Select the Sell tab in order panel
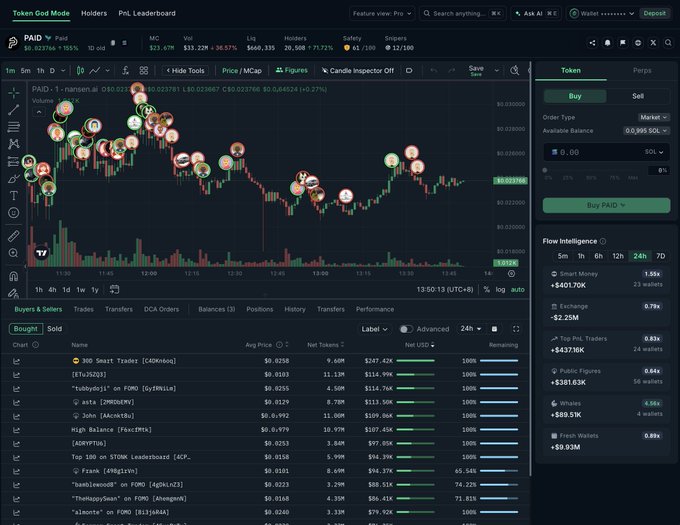 click(x=638, y=96)
